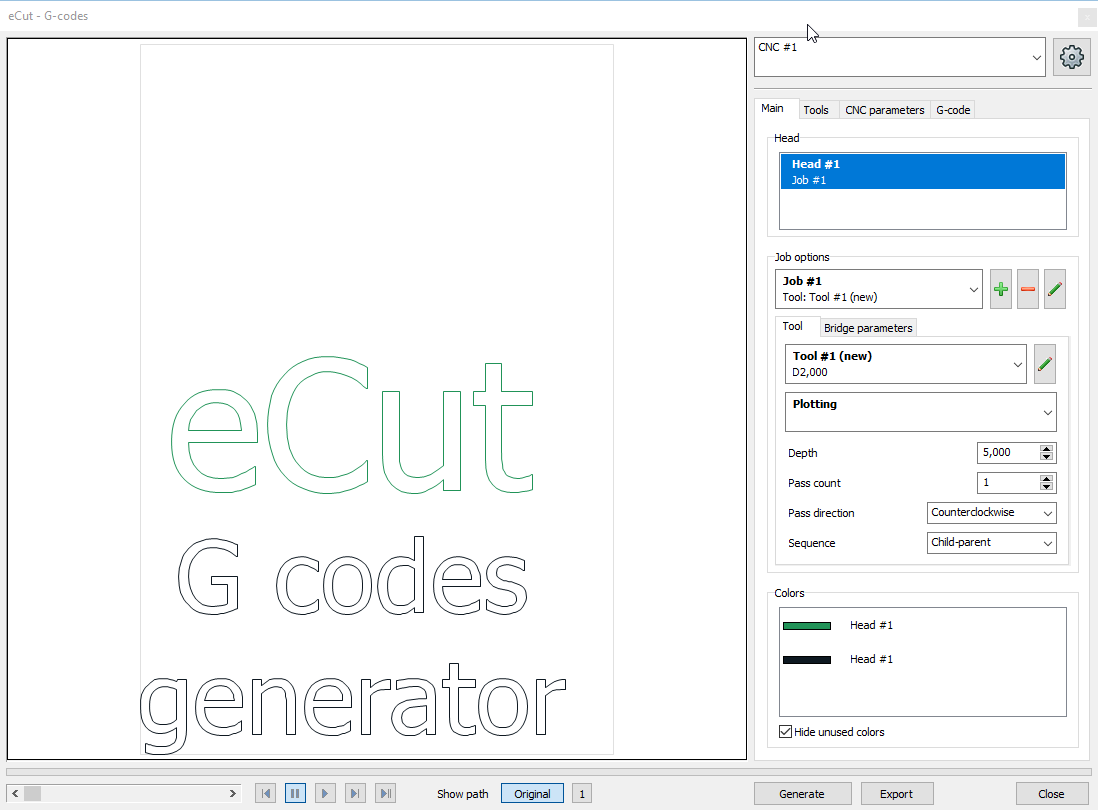The width and height of the screenshot is (1098, 810).
Task: Pause the path playback
Action: coord(295,793)
